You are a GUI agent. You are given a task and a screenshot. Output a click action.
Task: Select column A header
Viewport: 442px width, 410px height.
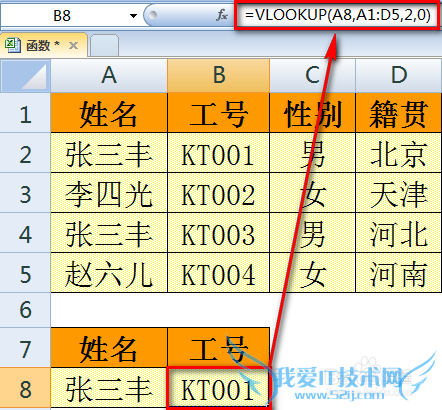[109, 75]
